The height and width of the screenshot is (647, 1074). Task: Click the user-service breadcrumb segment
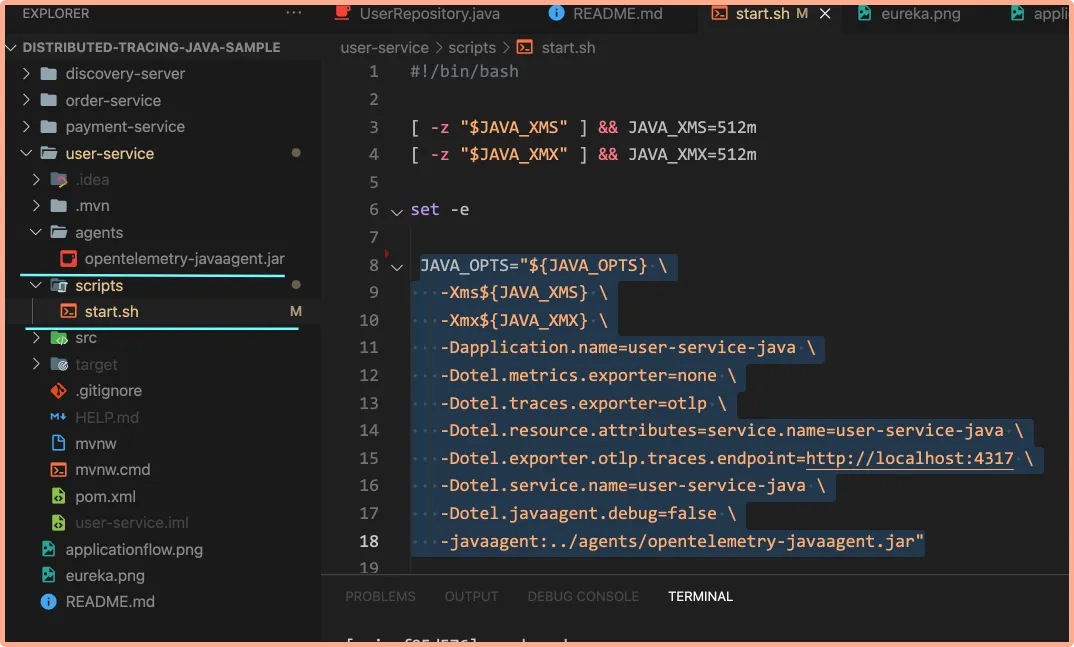point(384,48)
